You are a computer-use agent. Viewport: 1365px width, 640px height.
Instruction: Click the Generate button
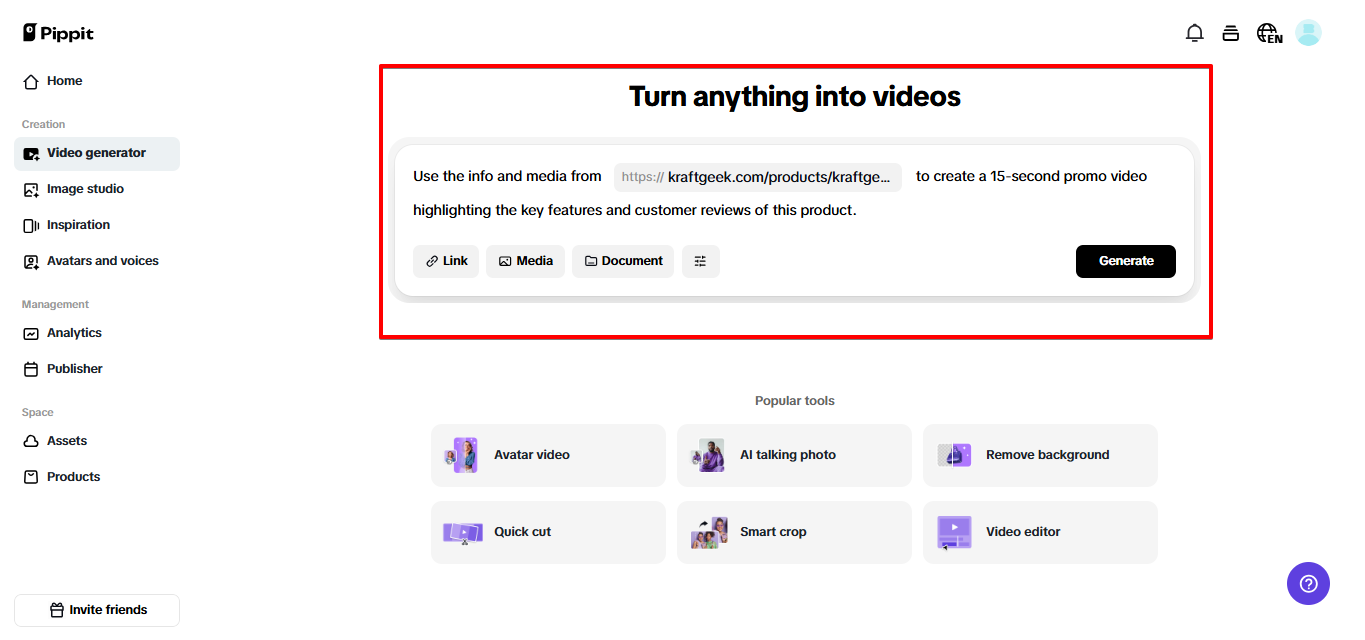pos(1125,261)
